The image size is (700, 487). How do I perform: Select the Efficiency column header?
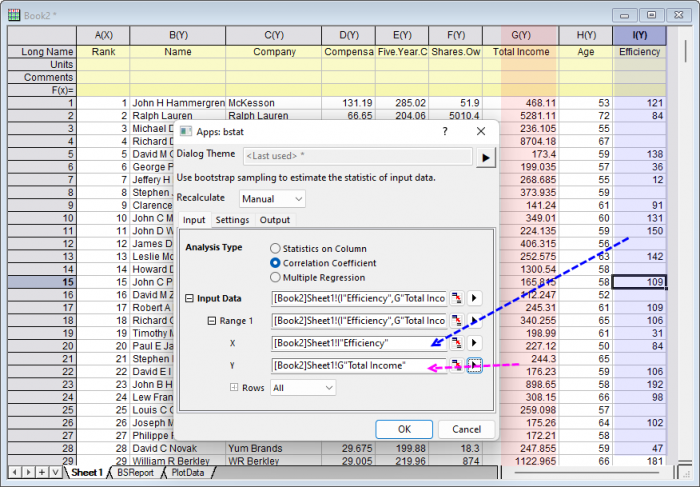(639, 51)
